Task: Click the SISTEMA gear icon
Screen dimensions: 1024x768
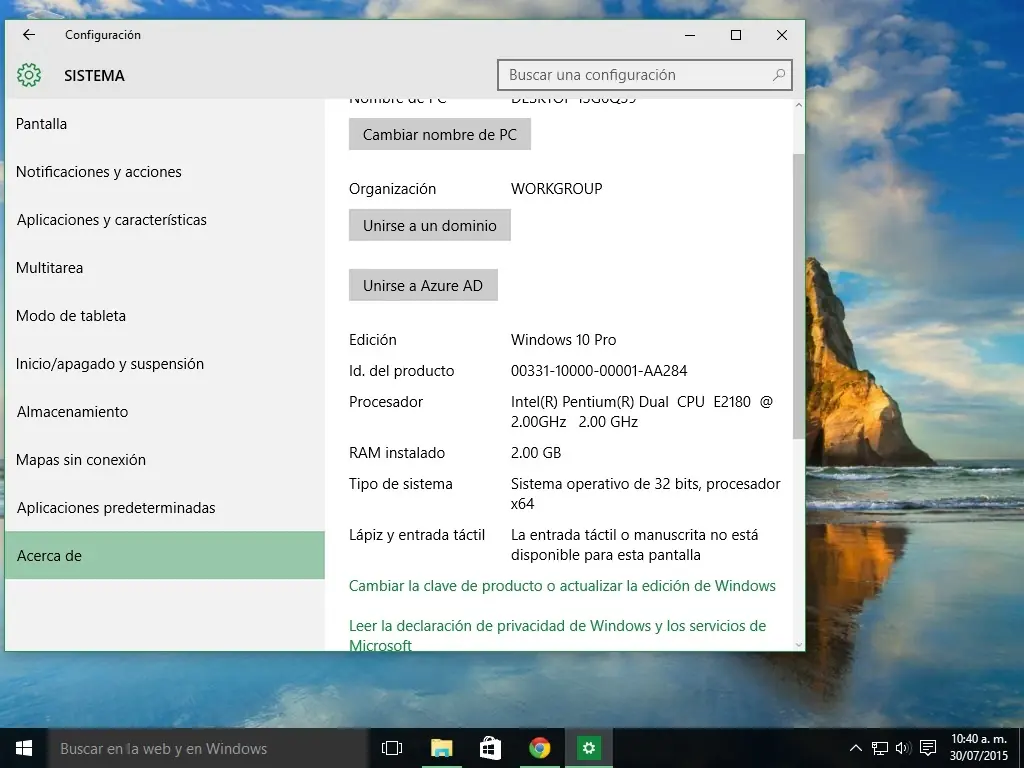Action: pyautogui.click(x=29, y=75)
